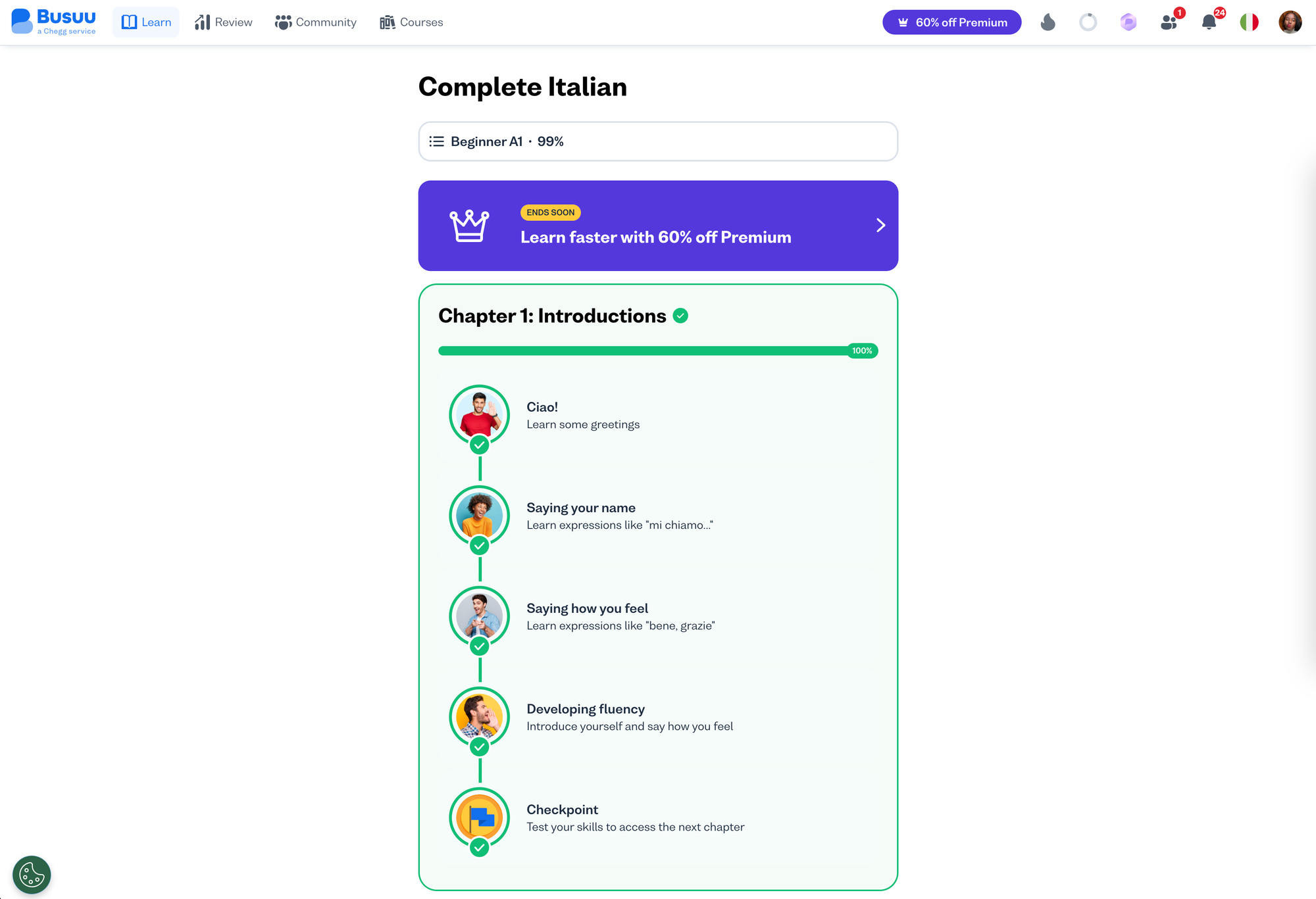Go to the Community tab

pos(316,22)
